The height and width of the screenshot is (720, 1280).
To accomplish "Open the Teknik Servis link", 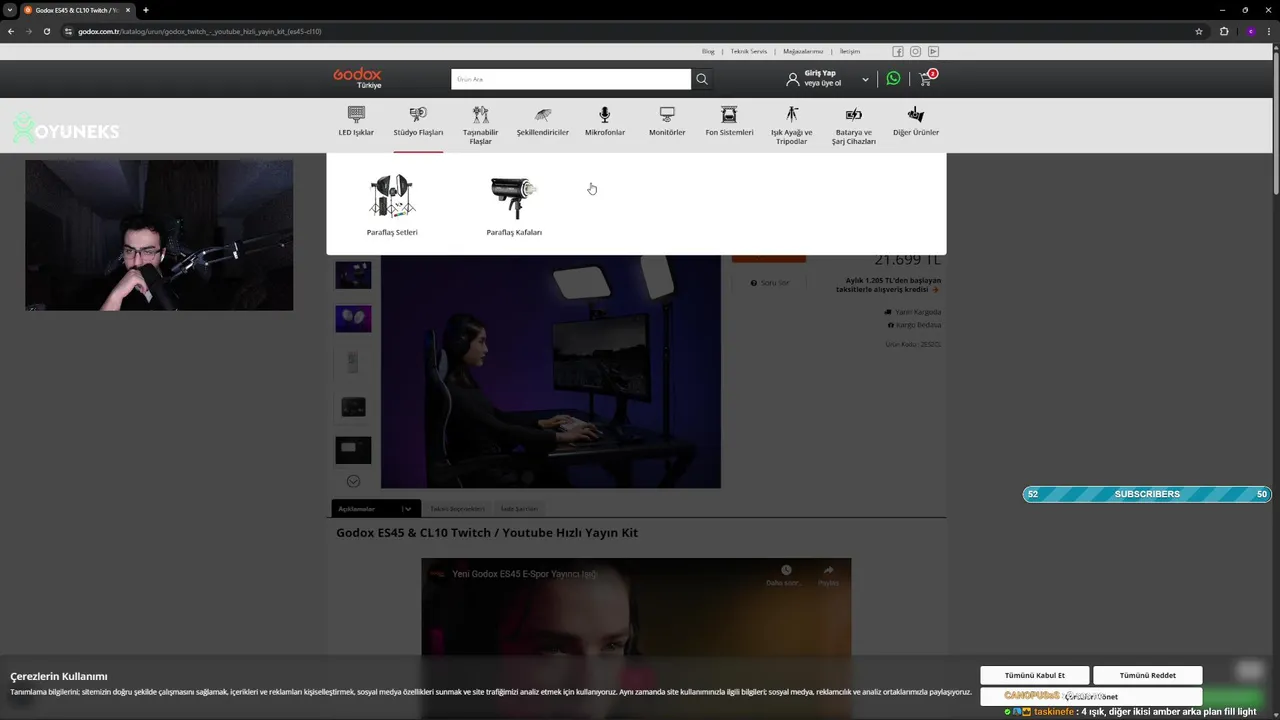I will 749,51.
